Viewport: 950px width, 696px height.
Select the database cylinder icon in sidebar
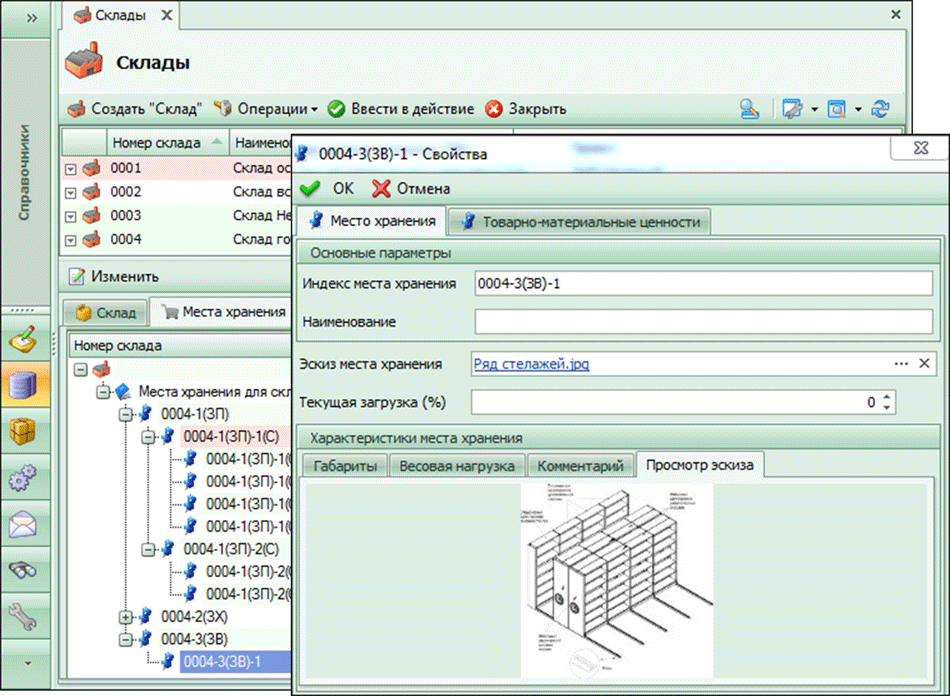click(x=24, y=385)
